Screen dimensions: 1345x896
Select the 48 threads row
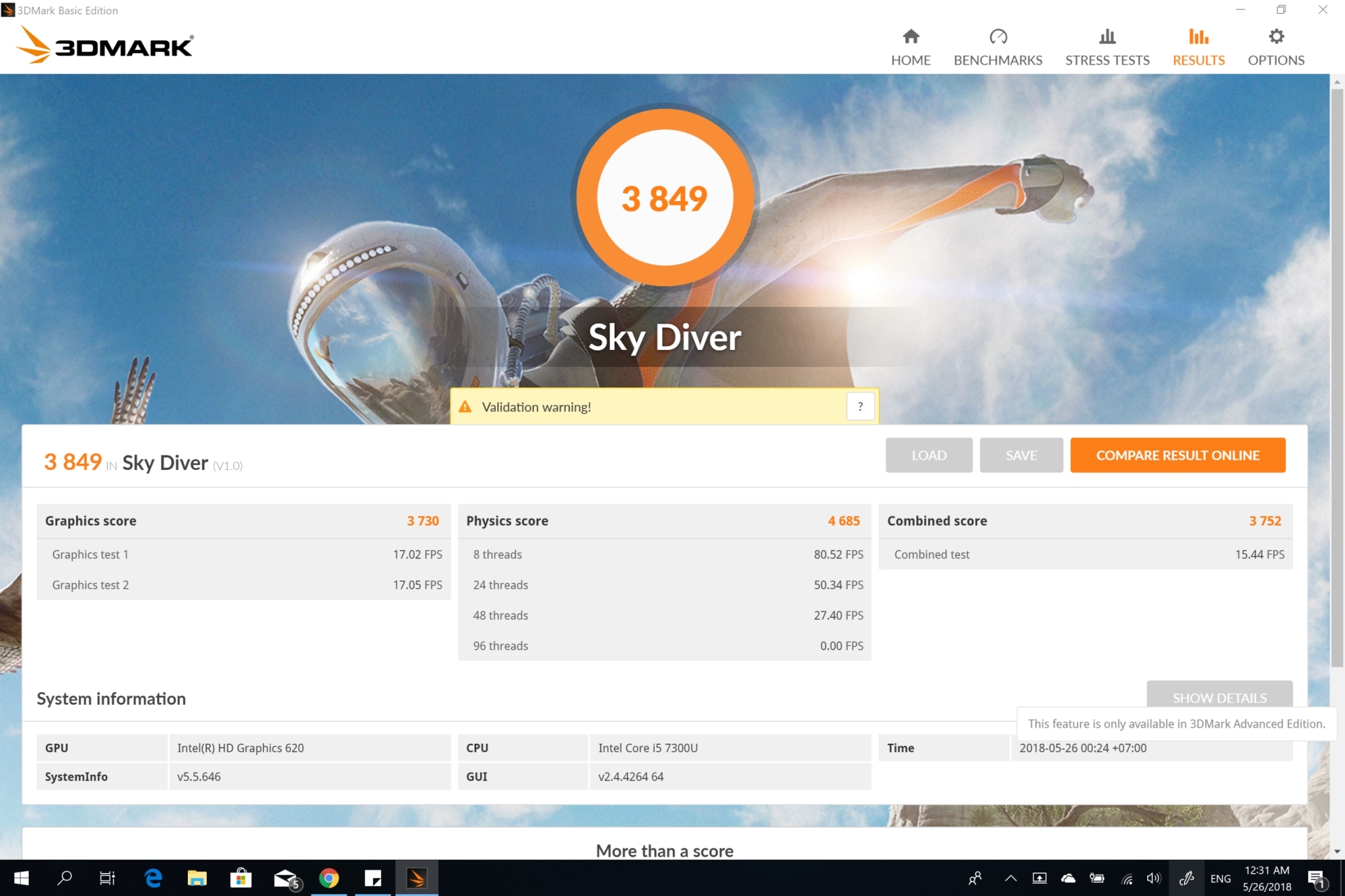click(x=664, y=615)
